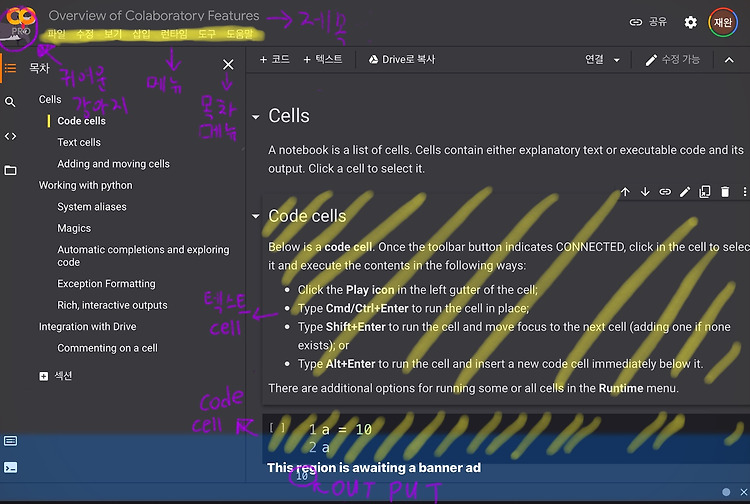Image resolution: width=750 pixels, height=504 pixels.
Task: Open the find and replace search icon
Action: coord(10,102)
